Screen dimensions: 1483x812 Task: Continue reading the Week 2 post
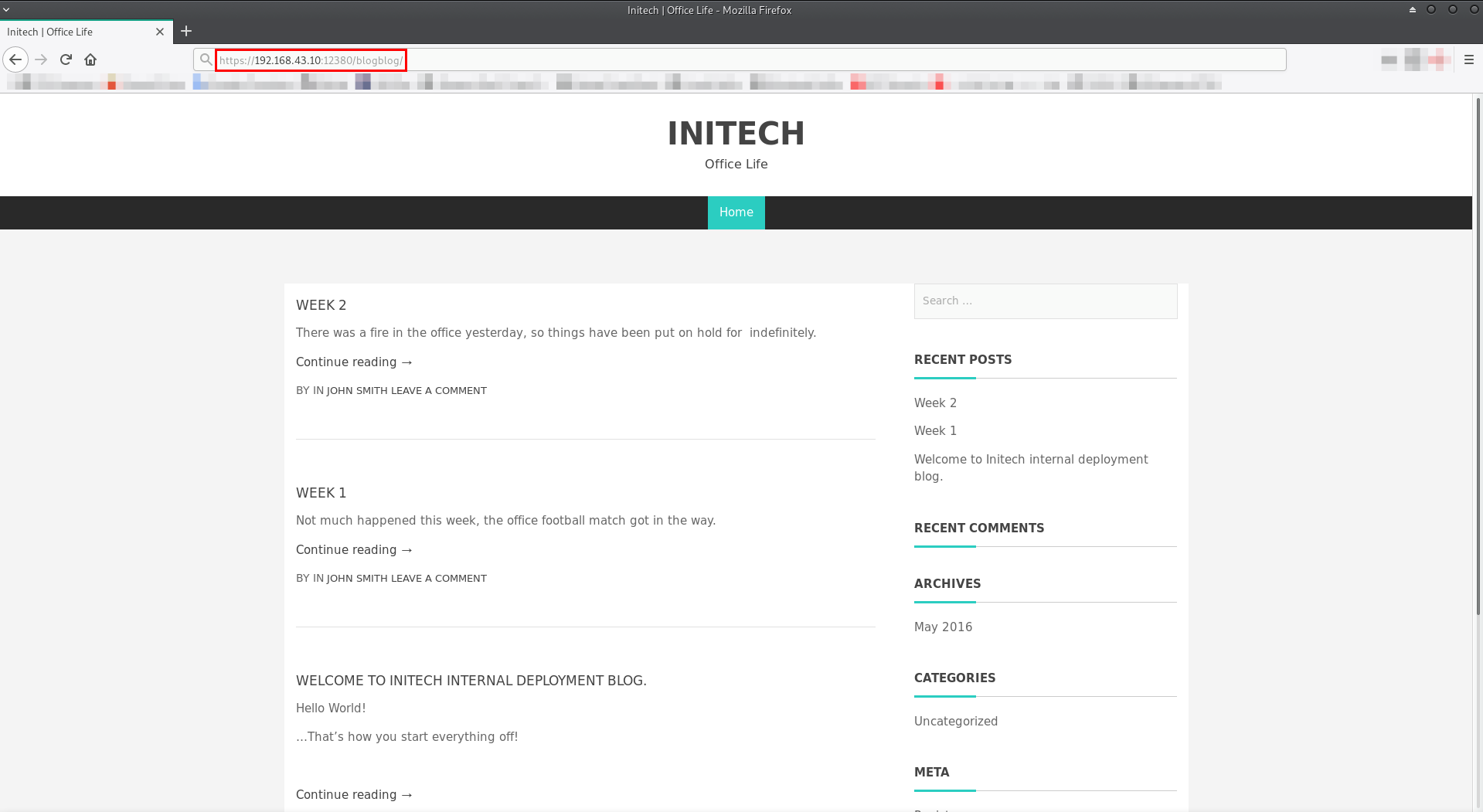point(354,362)
